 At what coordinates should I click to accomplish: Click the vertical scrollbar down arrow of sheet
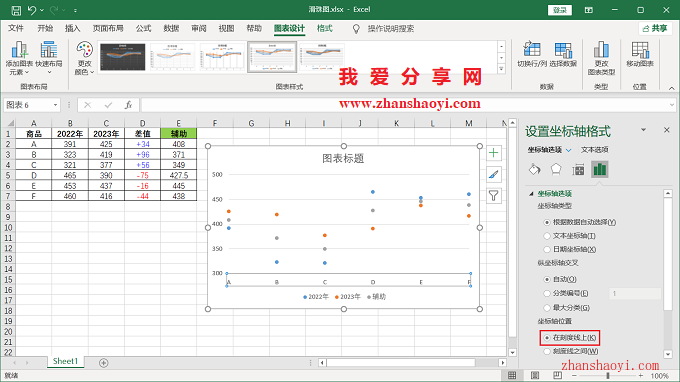[x=512, y=353]
